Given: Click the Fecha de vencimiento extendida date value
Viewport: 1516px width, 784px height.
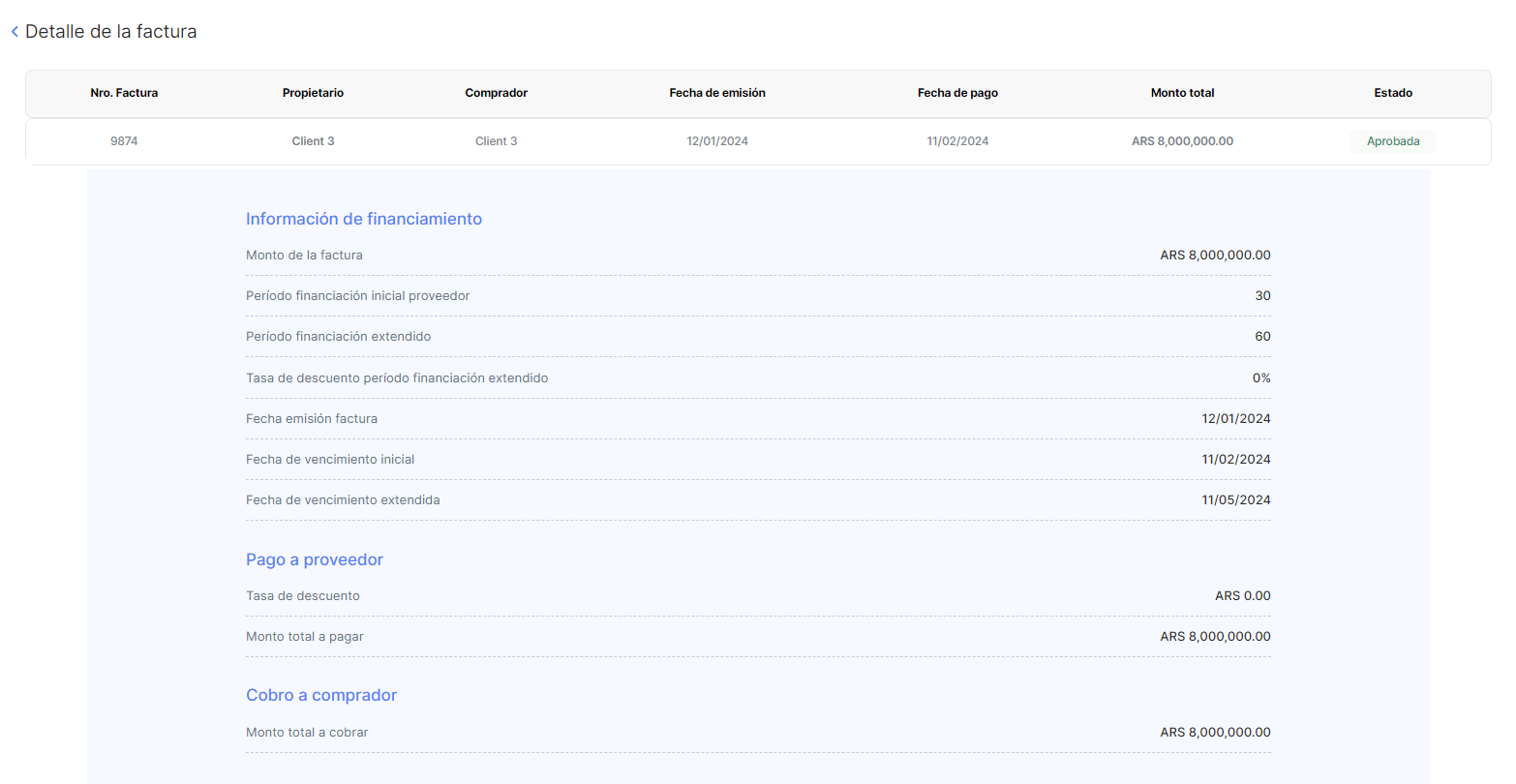Looking at the screenshot, I should pyautogui.click(x=1235, y=500).
